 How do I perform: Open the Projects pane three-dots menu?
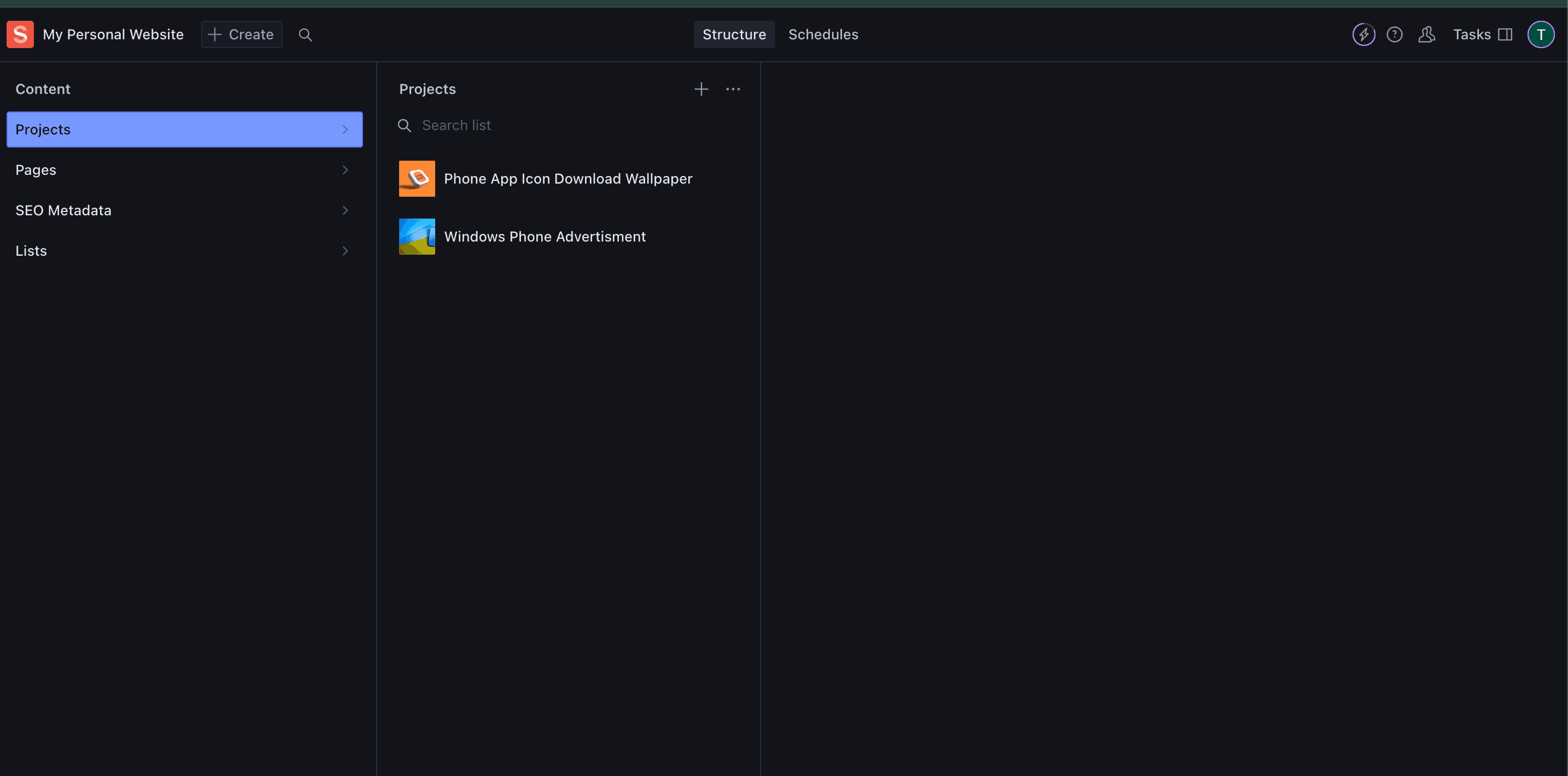733,90
